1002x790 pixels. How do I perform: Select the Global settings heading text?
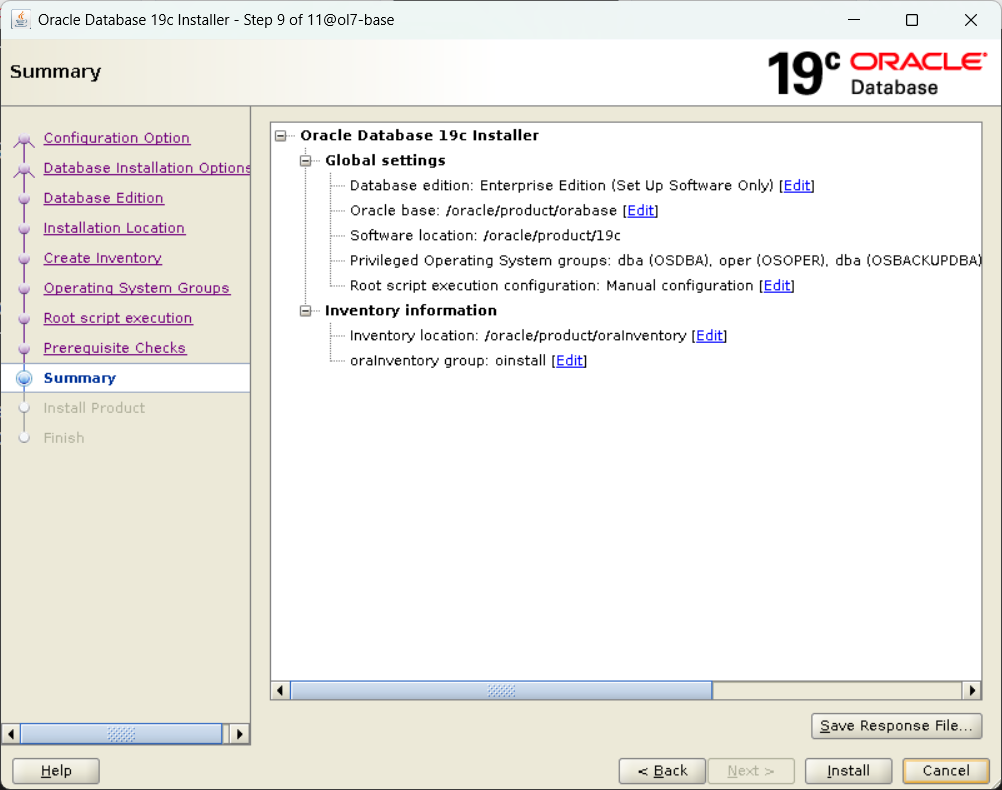[x=385, y=160]
